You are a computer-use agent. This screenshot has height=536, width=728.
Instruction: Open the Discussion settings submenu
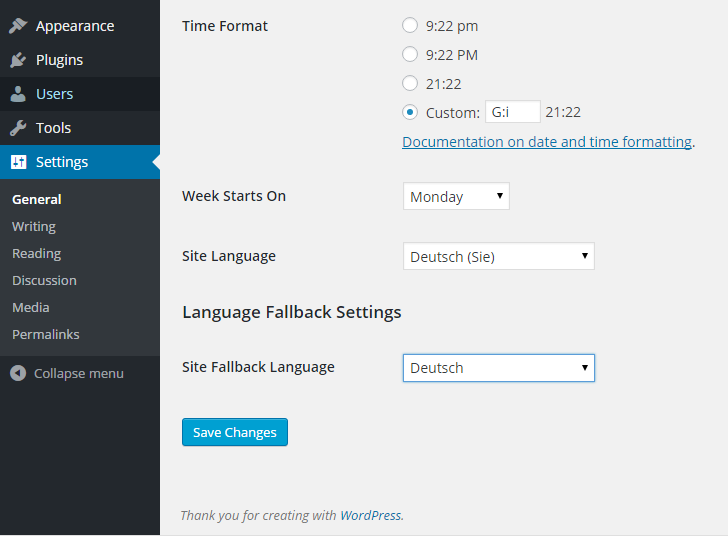click(44, 281)
